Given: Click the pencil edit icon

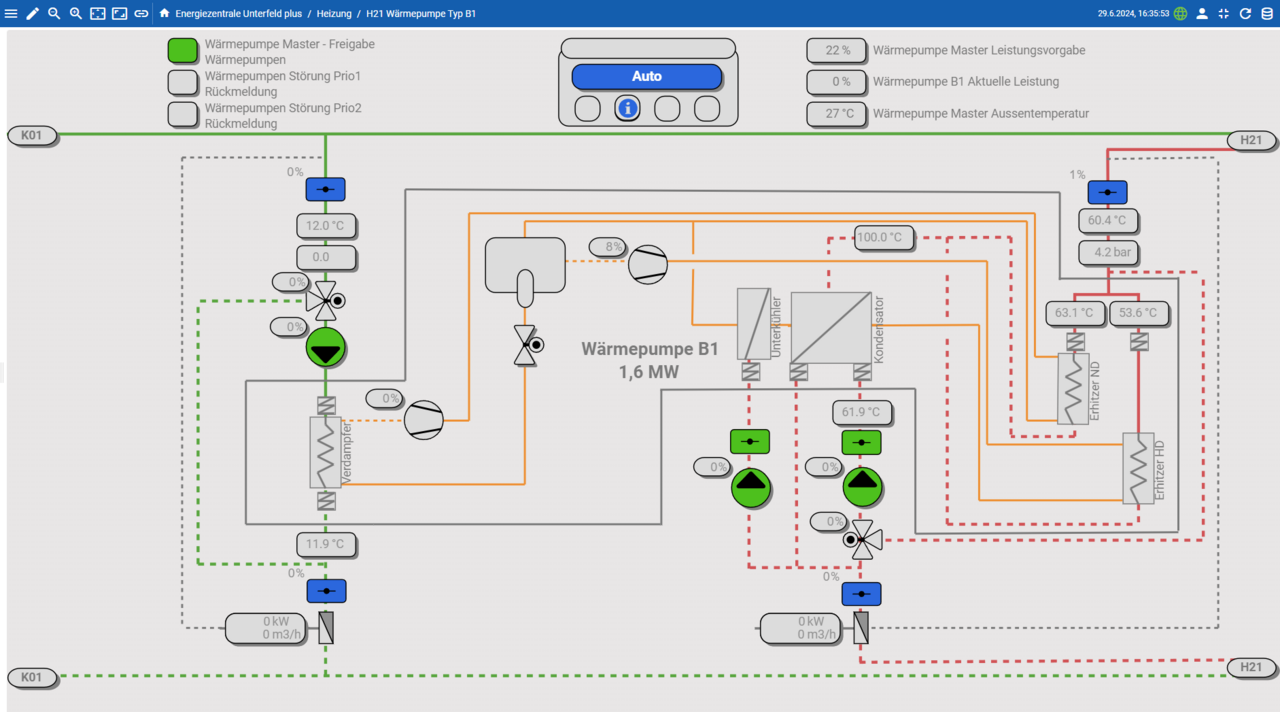Looking at the screenshot, I should pyautogui.click(x=33, y=14).
